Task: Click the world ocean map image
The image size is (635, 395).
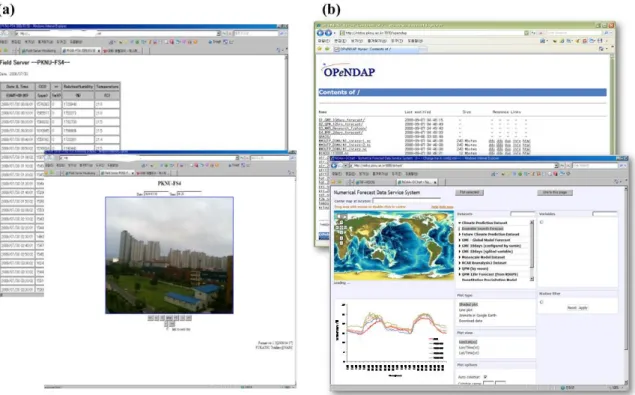Action: click(394, 245)
